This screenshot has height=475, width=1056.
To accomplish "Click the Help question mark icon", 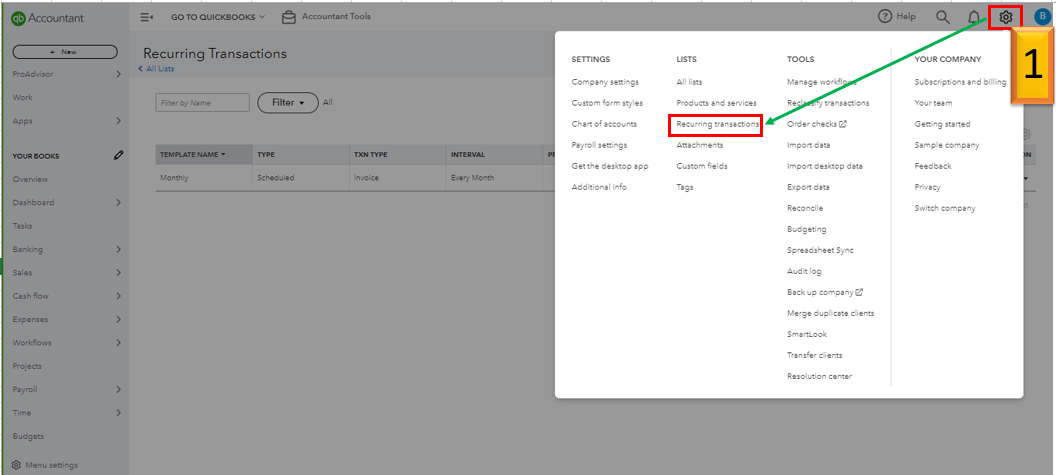I will [885, 17].
